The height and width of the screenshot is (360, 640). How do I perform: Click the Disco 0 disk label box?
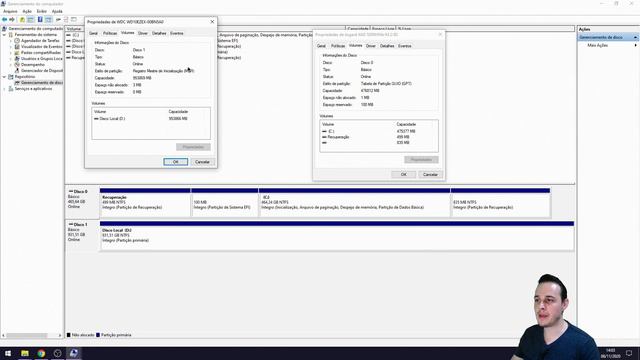click(x=82, y=202)
